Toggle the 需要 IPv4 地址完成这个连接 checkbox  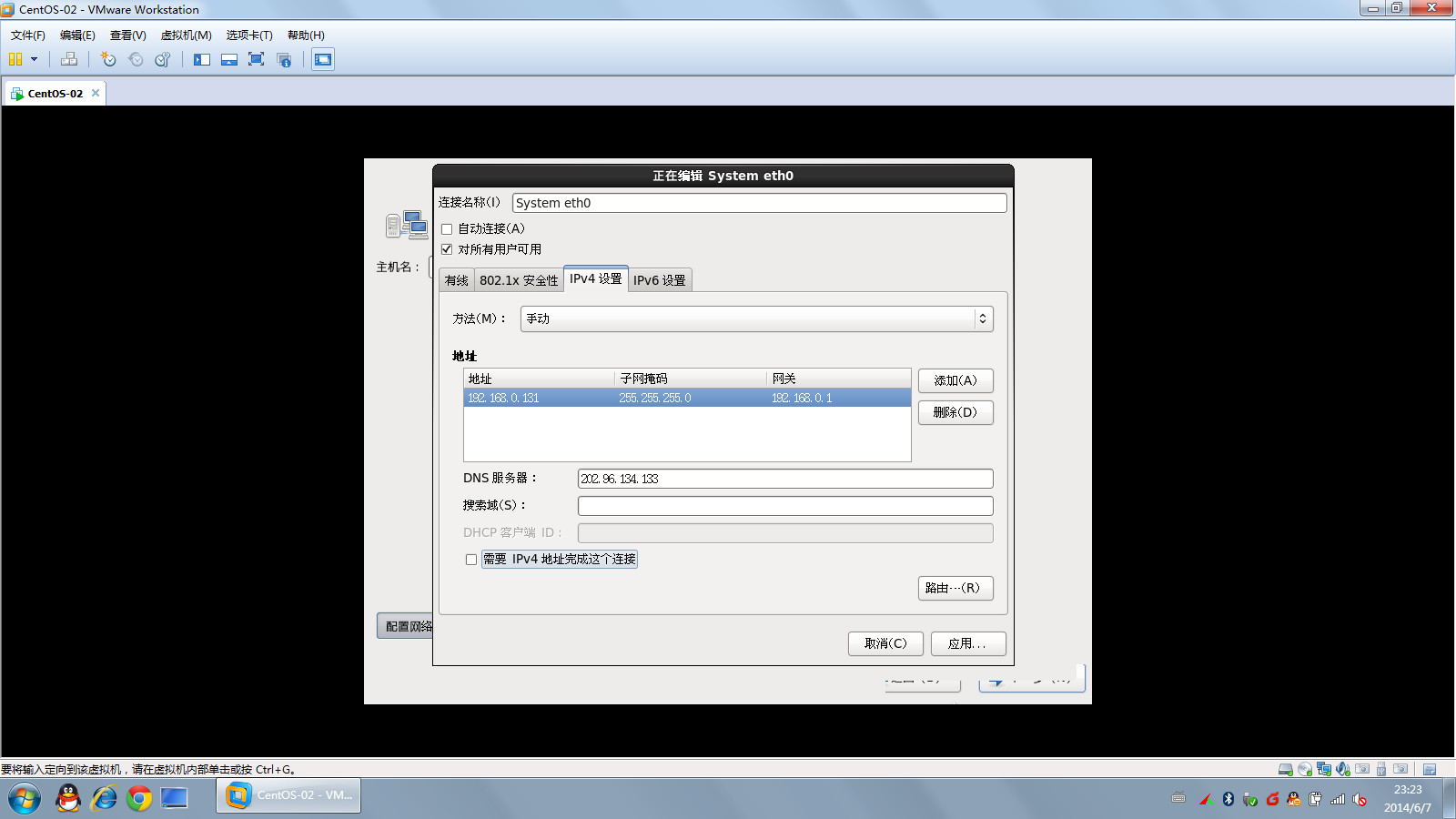click(471, 560)
